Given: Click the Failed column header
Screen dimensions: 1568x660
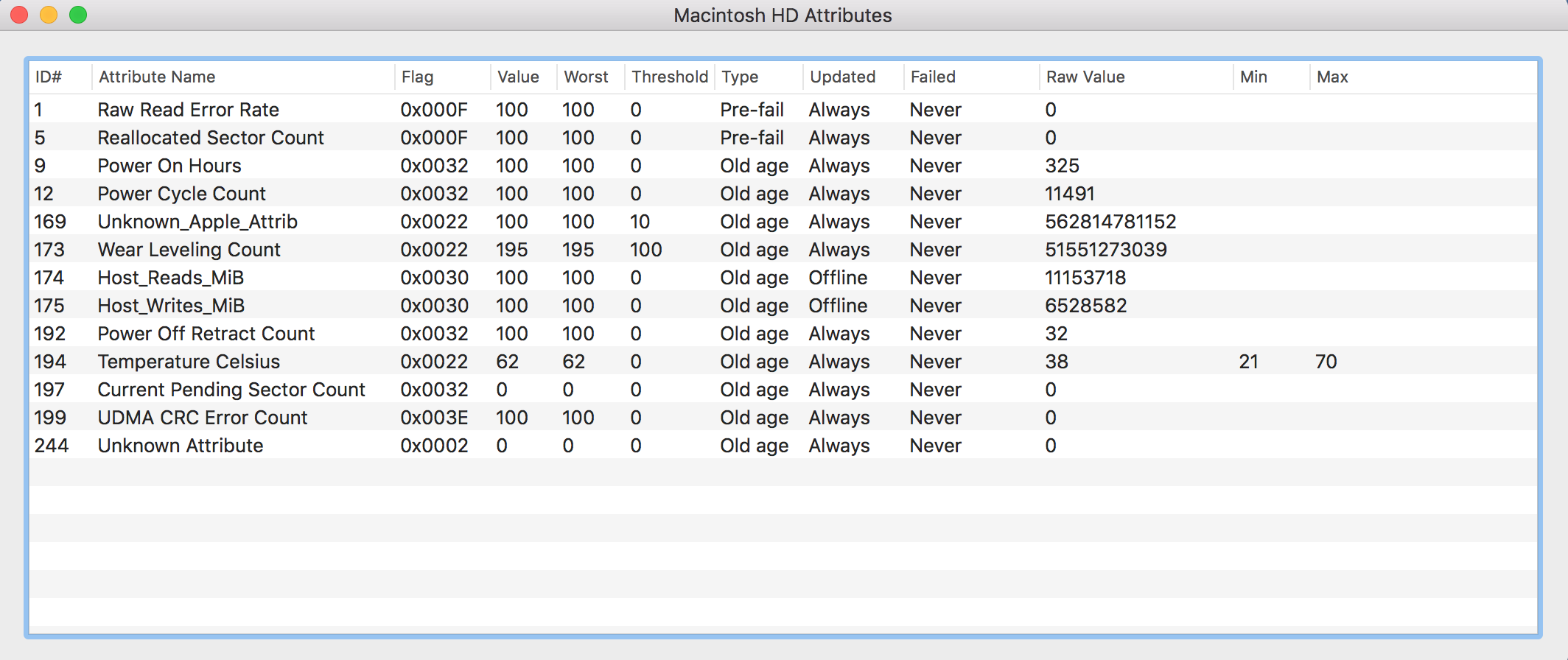Looking at the screenshot, I should pyautogui.click(x=972, y=77).
